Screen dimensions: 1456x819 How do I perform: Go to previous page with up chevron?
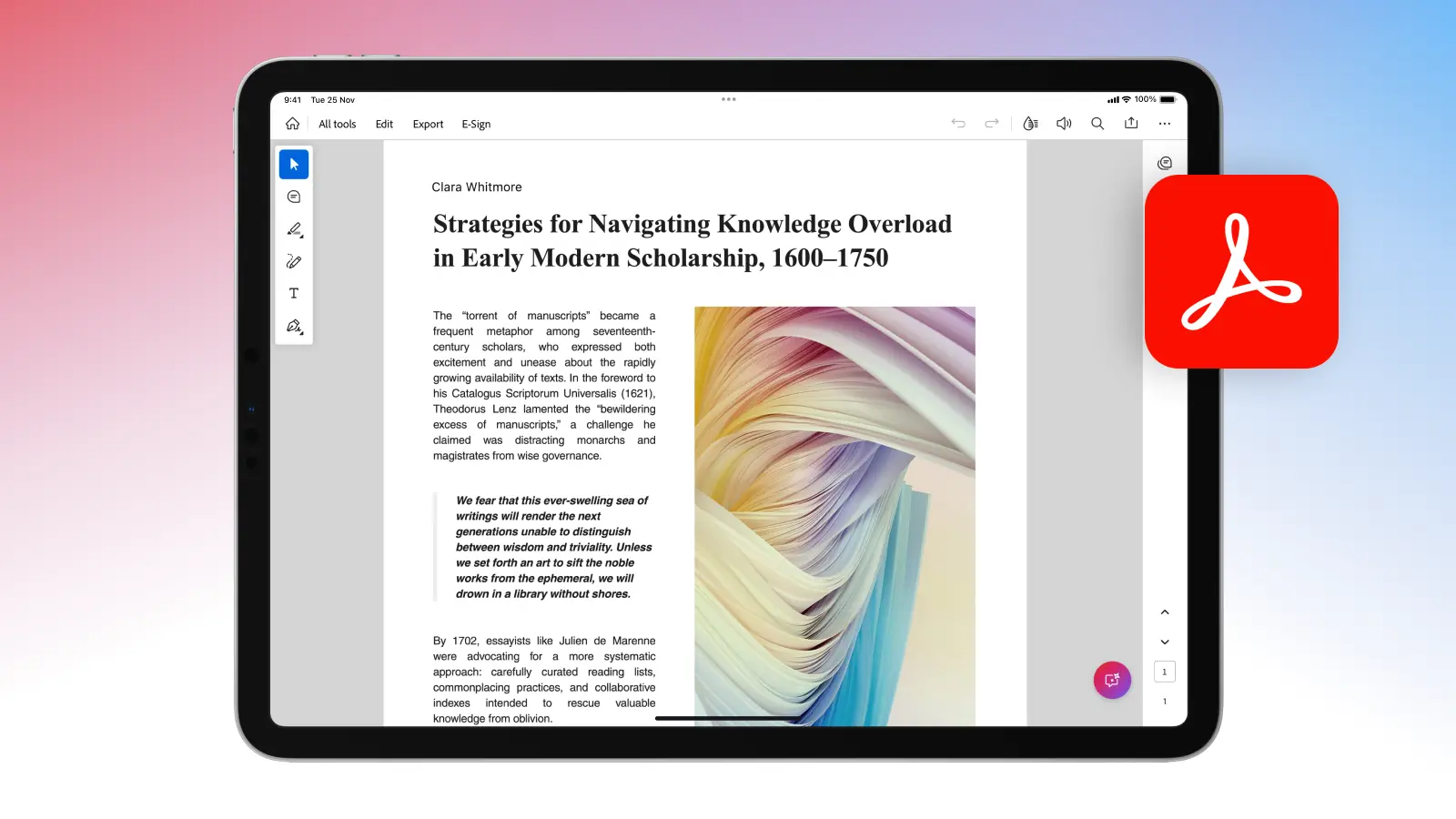point(1165,612)
